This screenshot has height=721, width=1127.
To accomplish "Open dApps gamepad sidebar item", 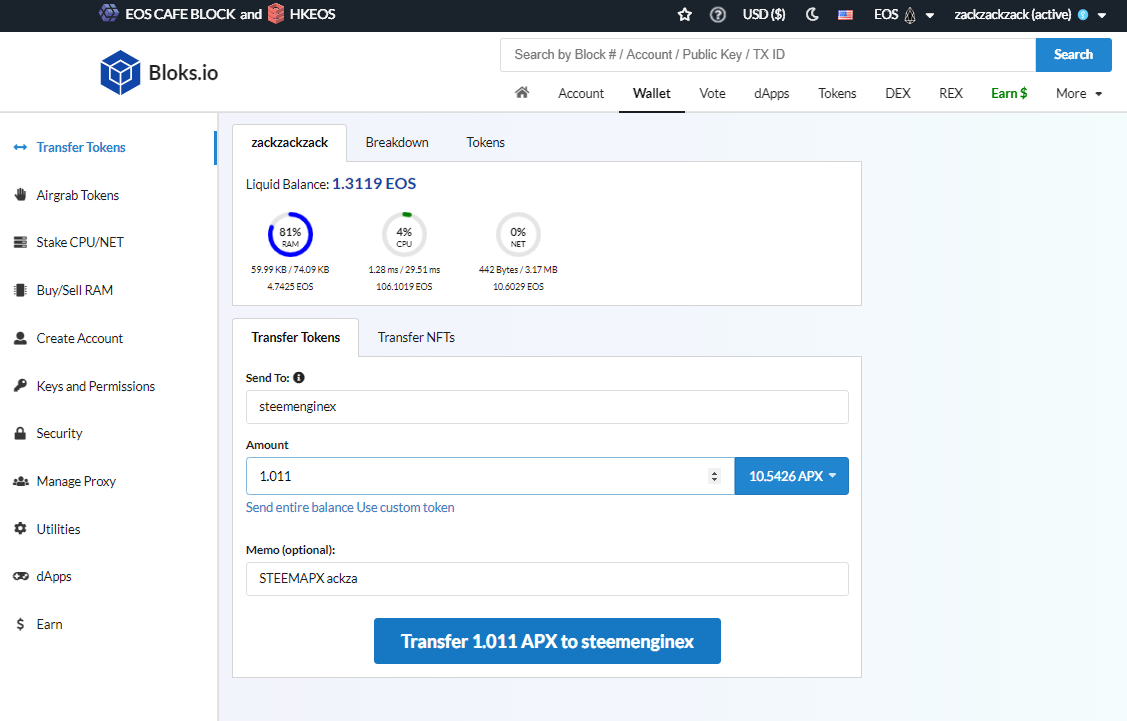I will click(54, 577).
